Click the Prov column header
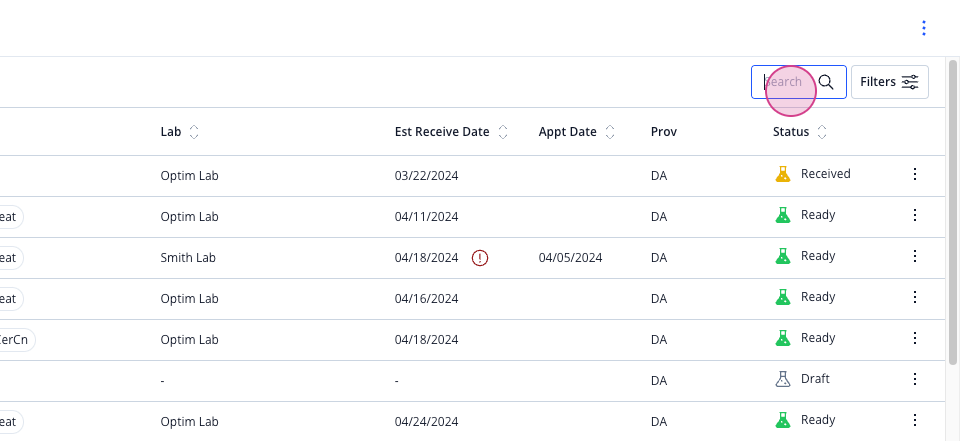 pyautogui.click(x=664, y=132)
